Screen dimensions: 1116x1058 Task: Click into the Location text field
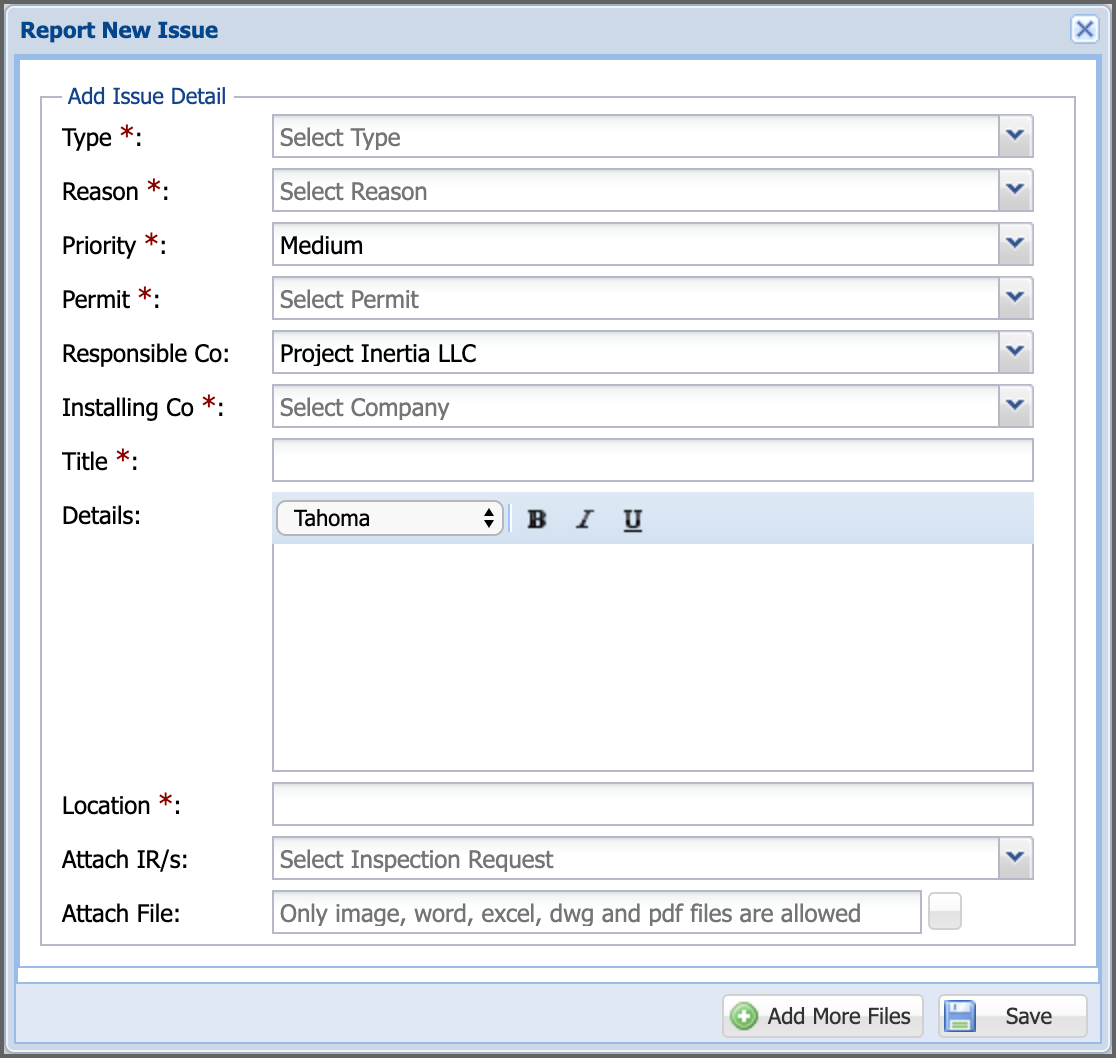pos(653,804)
